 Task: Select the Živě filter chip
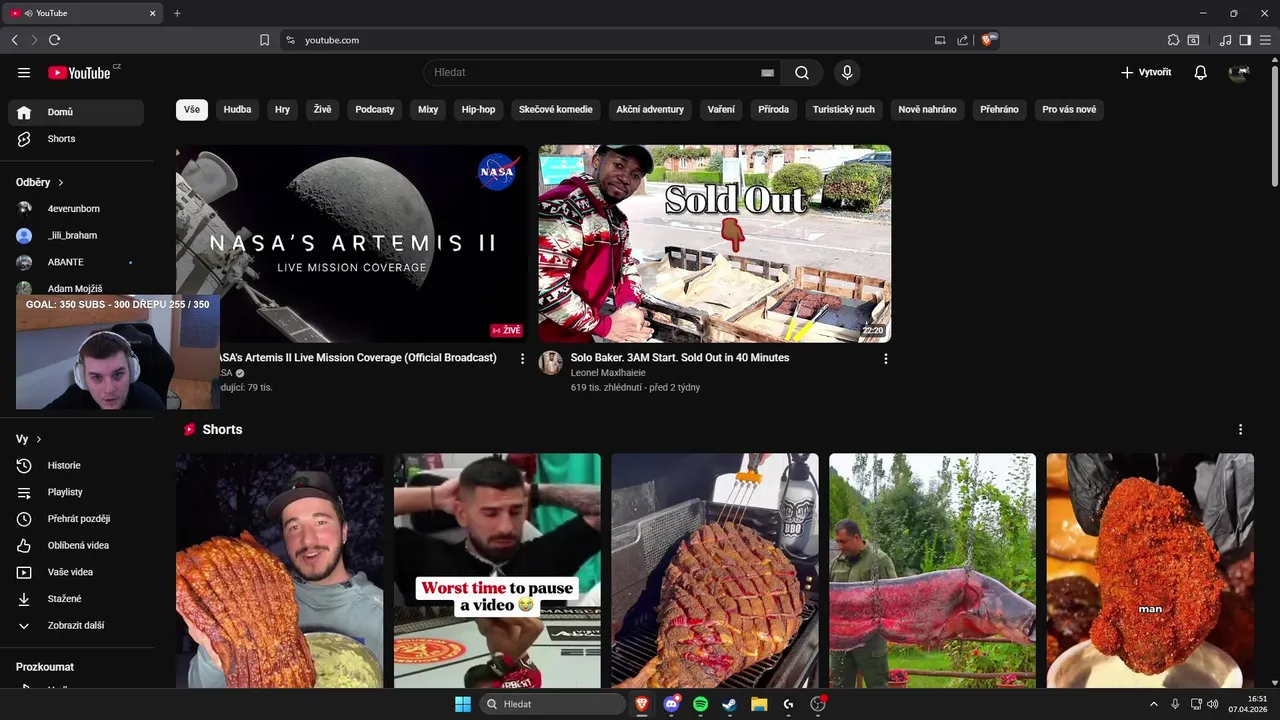point(322,110)
